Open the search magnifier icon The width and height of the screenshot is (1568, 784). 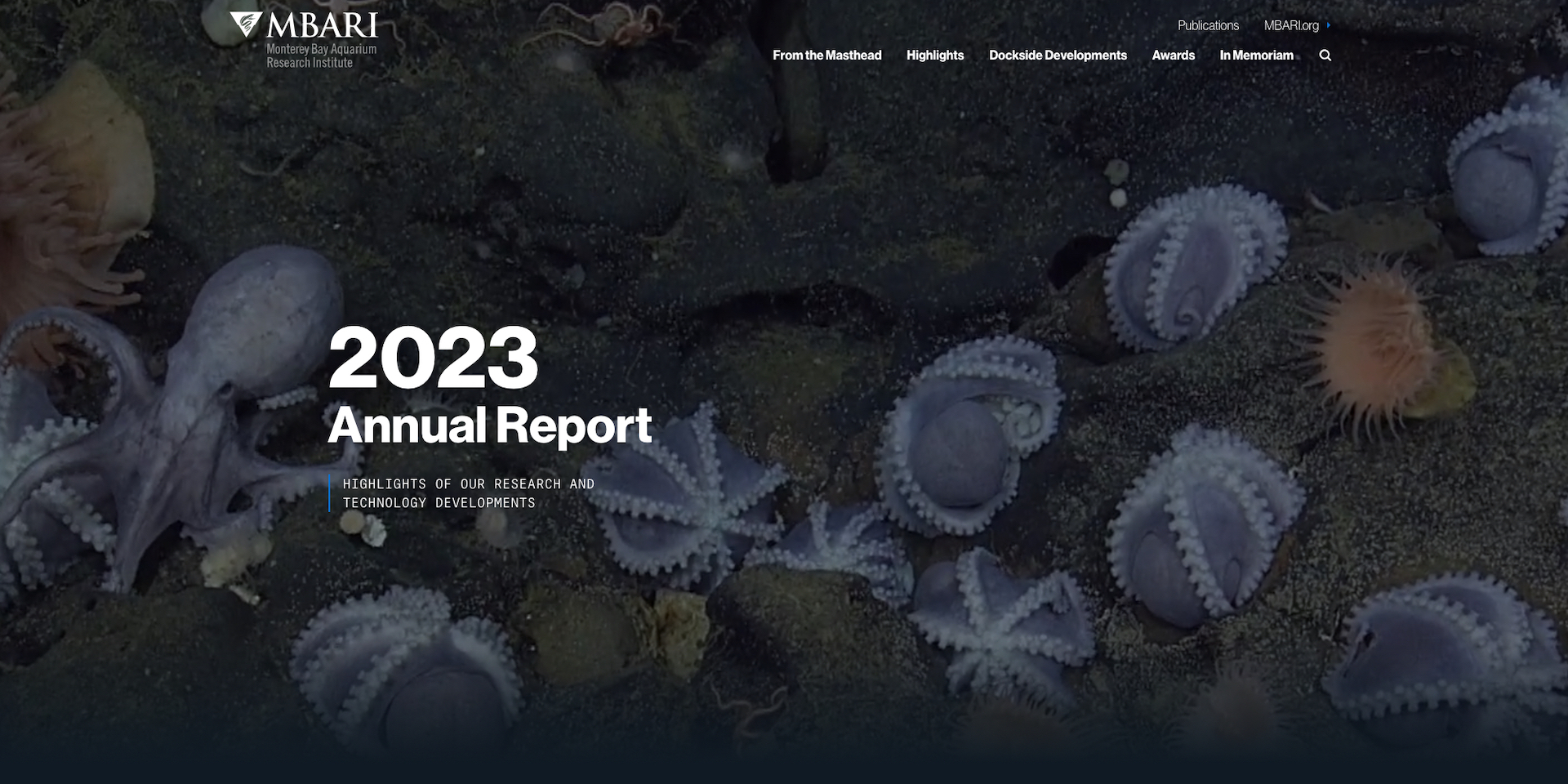[x=1325, y=56]
